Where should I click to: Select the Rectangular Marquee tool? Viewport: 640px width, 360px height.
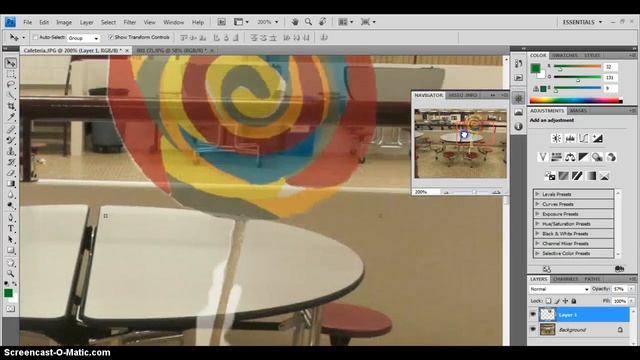click(x=11, y=74)
